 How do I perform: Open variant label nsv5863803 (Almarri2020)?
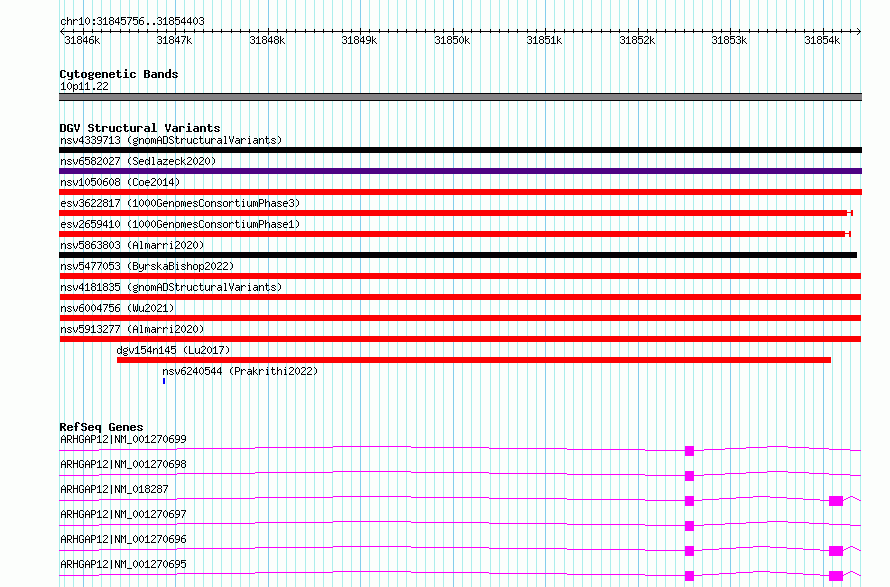[x=132, y=245]
